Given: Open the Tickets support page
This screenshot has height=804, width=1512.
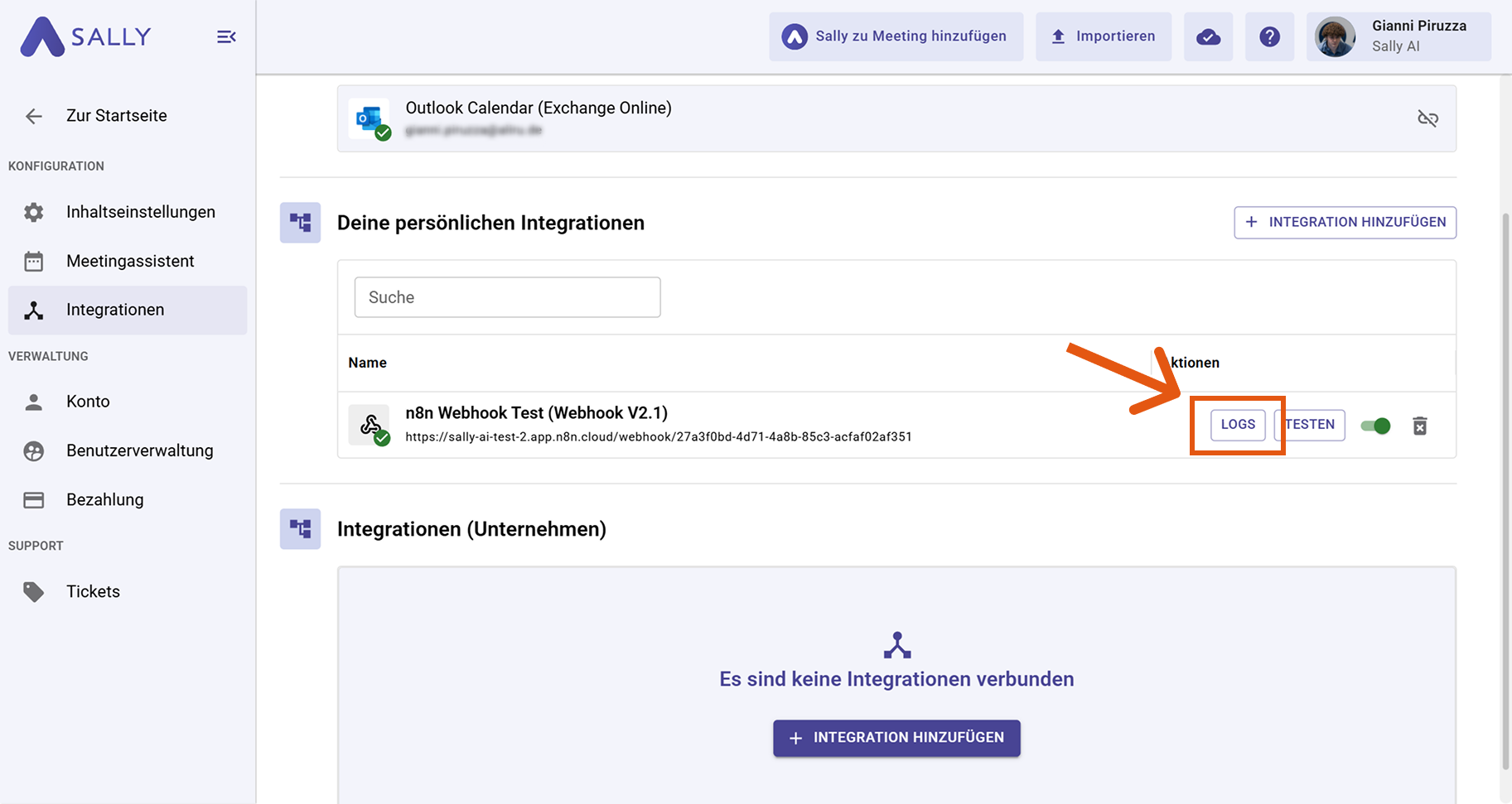Looking at the screenshot, I should tap(93, 591).
